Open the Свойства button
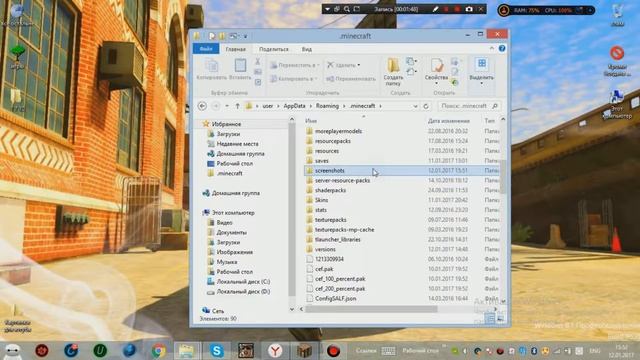The width and height of the screenshot is (640, 360). (x=436, y=72)
